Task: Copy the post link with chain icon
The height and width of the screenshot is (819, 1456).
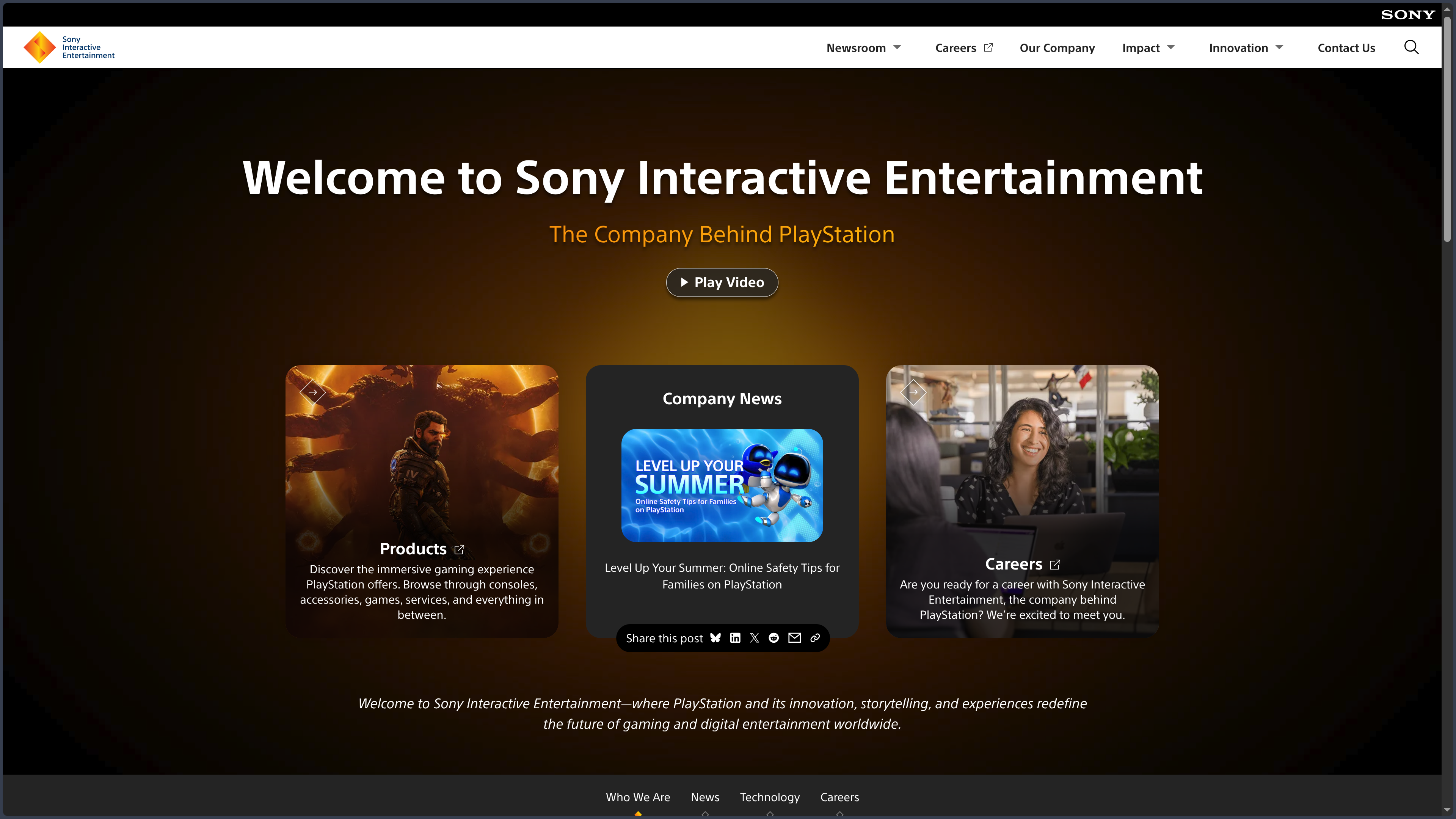Action: pos(815,638)
